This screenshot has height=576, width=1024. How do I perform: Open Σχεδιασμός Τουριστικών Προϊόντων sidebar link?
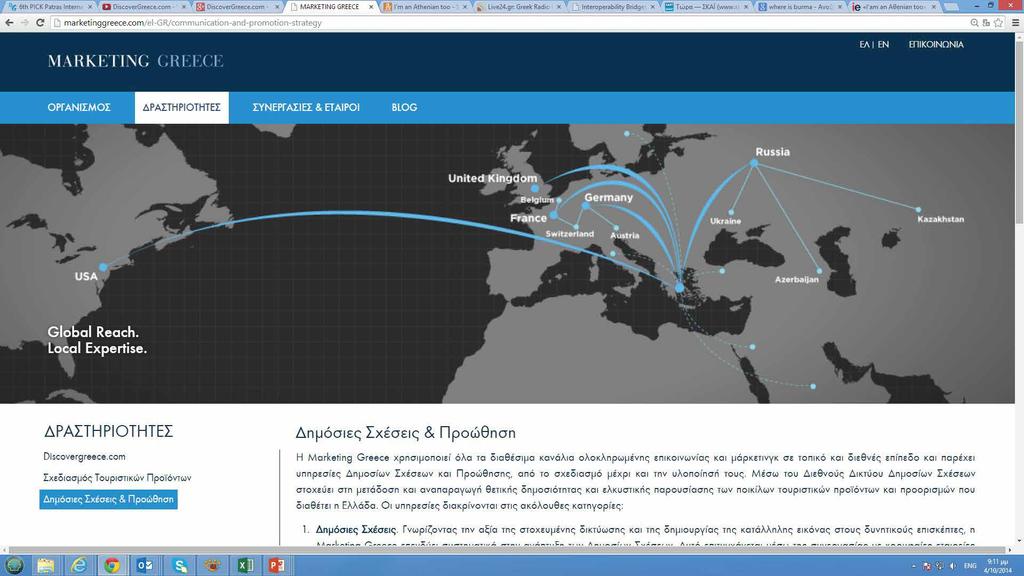(x=117, y=478)
